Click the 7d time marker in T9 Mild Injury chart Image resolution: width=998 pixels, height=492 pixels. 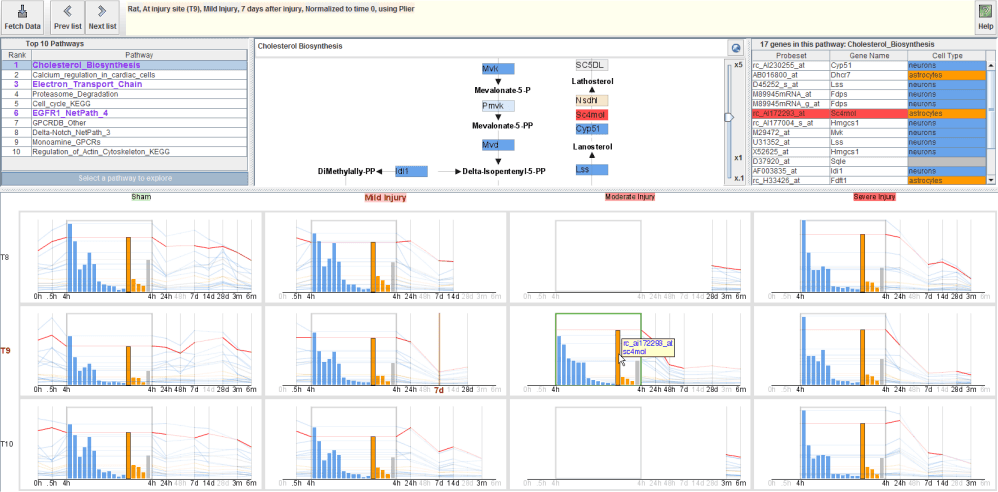point(439,390)
